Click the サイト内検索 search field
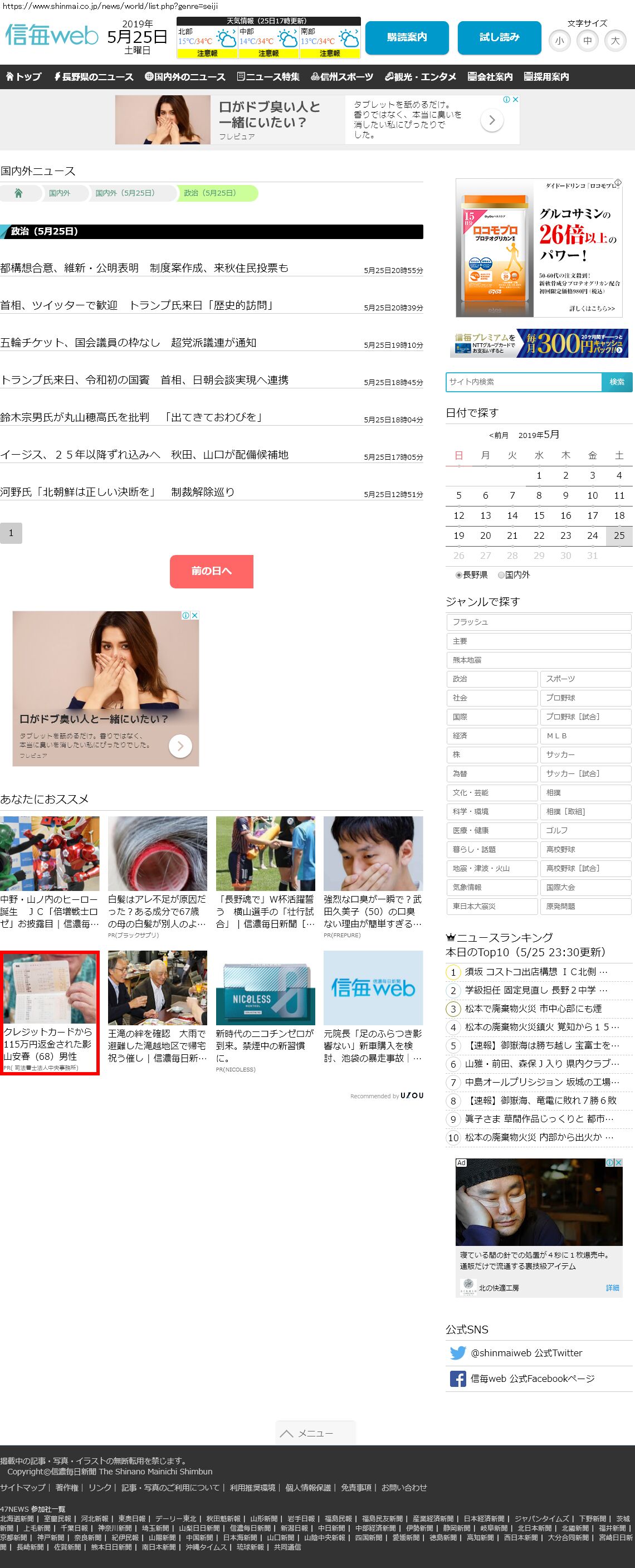 pos(523,382)
